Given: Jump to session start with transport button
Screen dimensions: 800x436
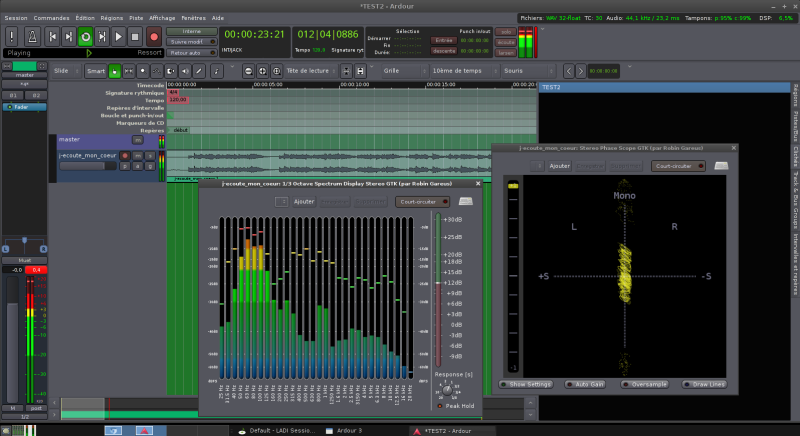Looking at the screenshot, I should tap(51, 37).
